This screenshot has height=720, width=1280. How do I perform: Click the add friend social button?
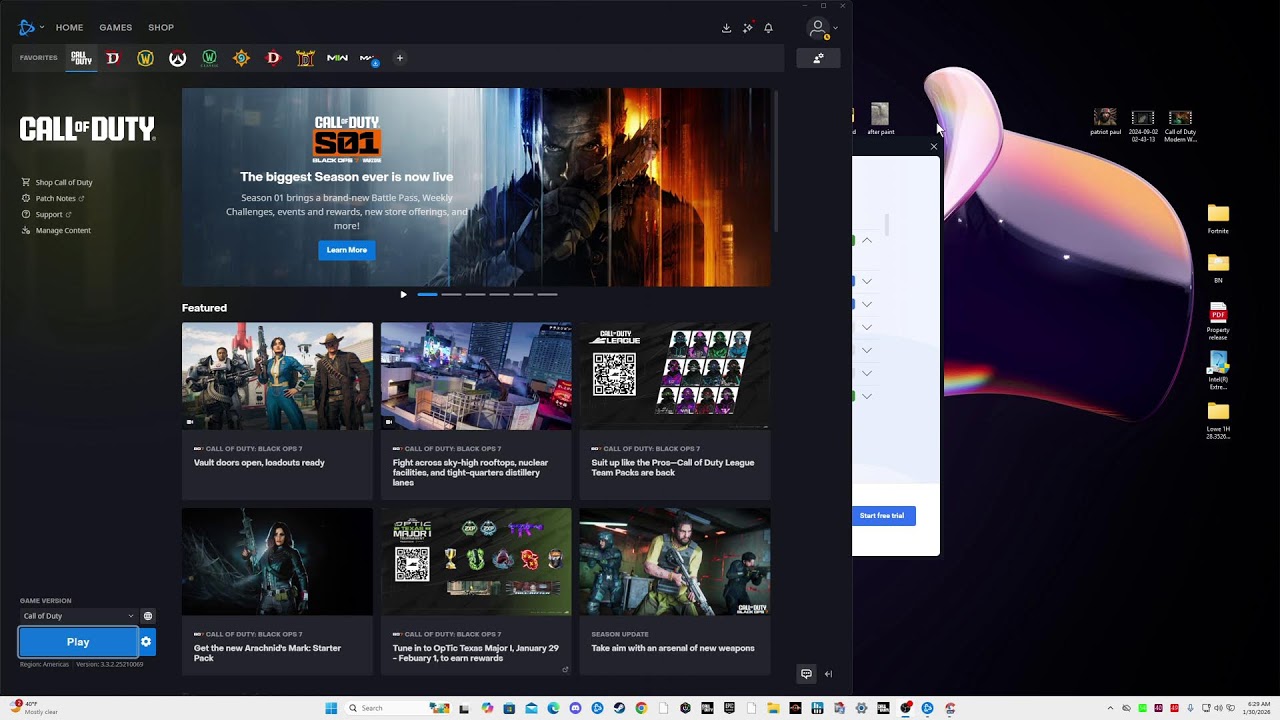coord(818,58)
